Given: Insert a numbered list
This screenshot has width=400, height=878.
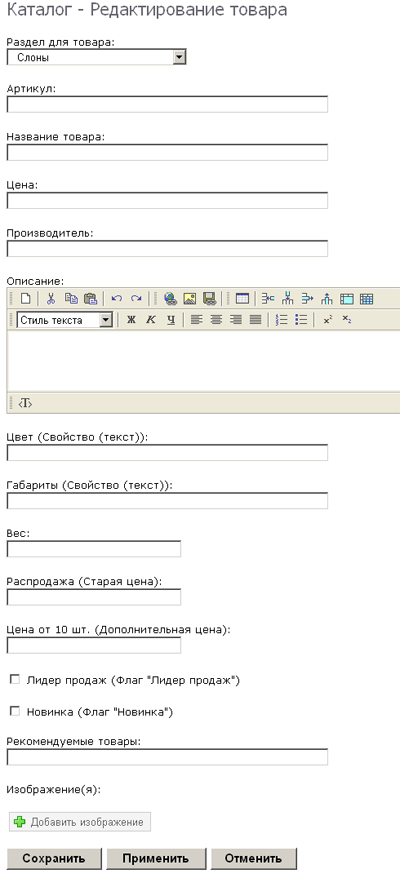Looking at the screenshot, I should pos(282,320).
